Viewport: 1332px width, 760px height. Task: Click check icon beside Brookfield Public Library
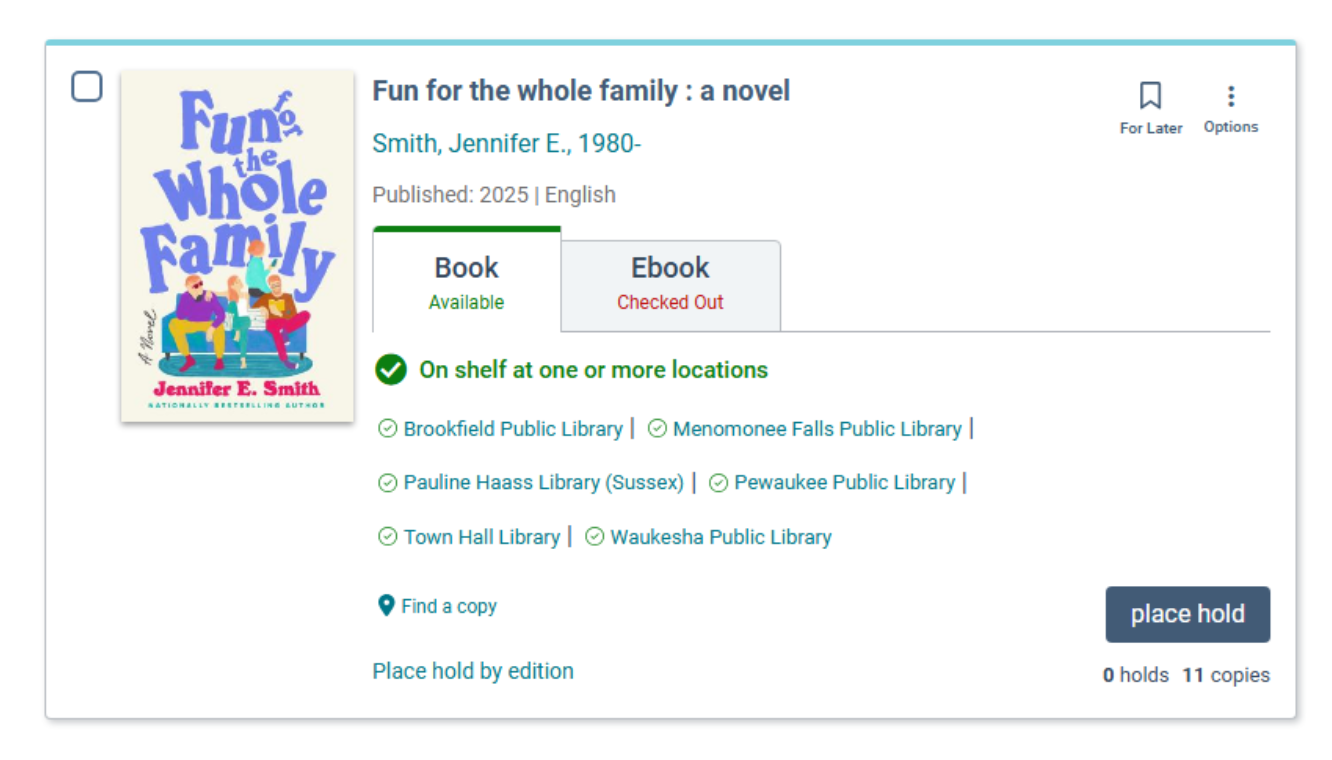(388, 429)
